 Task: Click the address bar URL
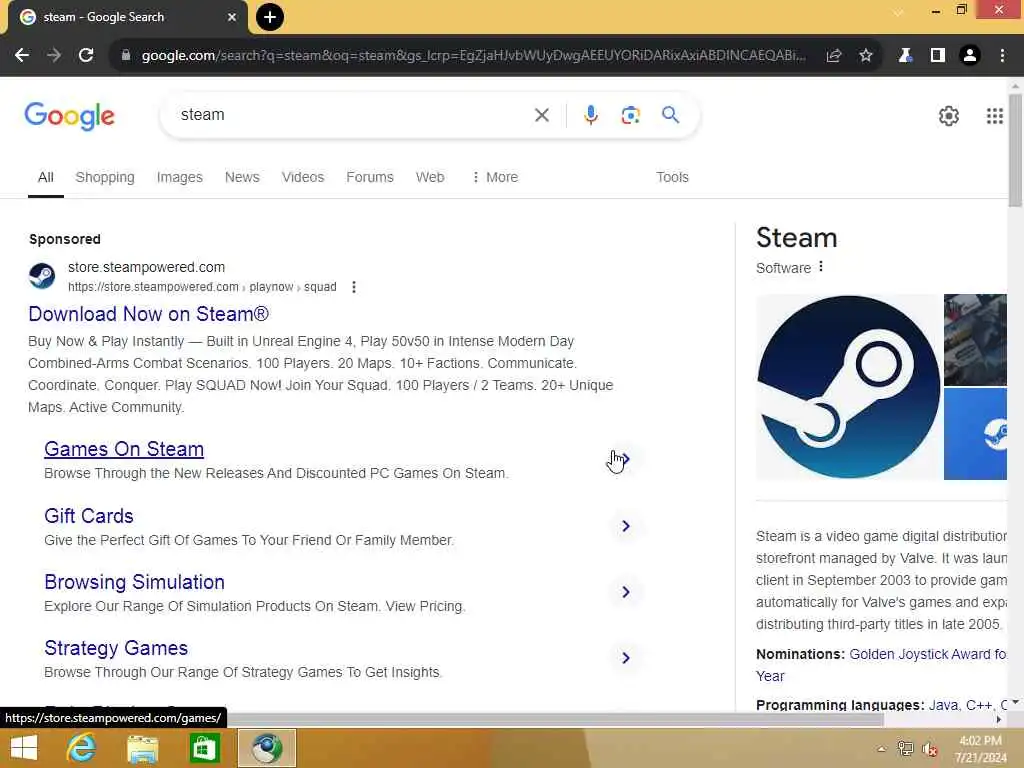(473, 56)
